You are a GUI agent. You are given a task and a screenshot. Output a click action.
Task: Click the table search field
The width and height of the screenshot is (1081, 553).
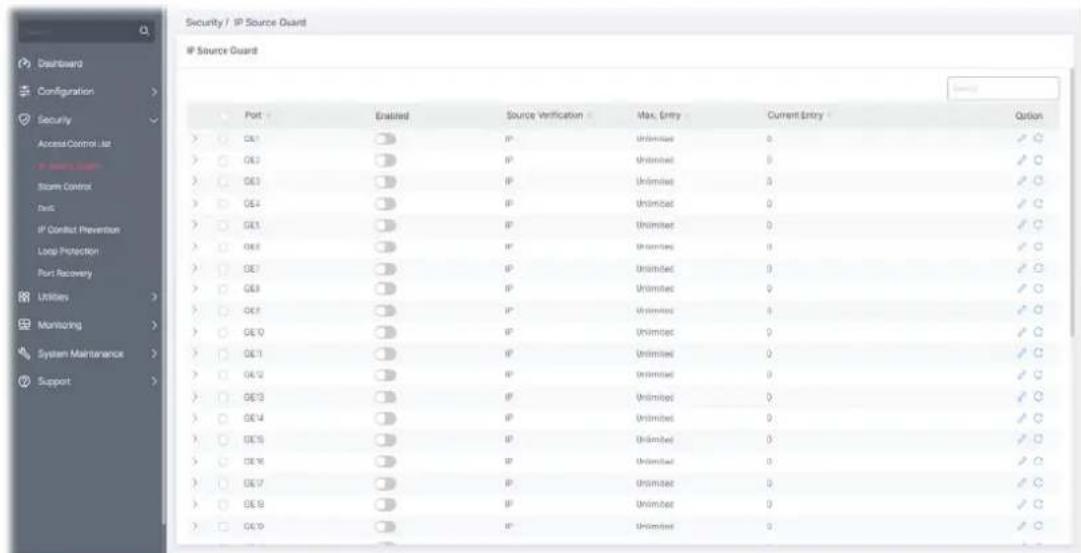point(1003,88)
